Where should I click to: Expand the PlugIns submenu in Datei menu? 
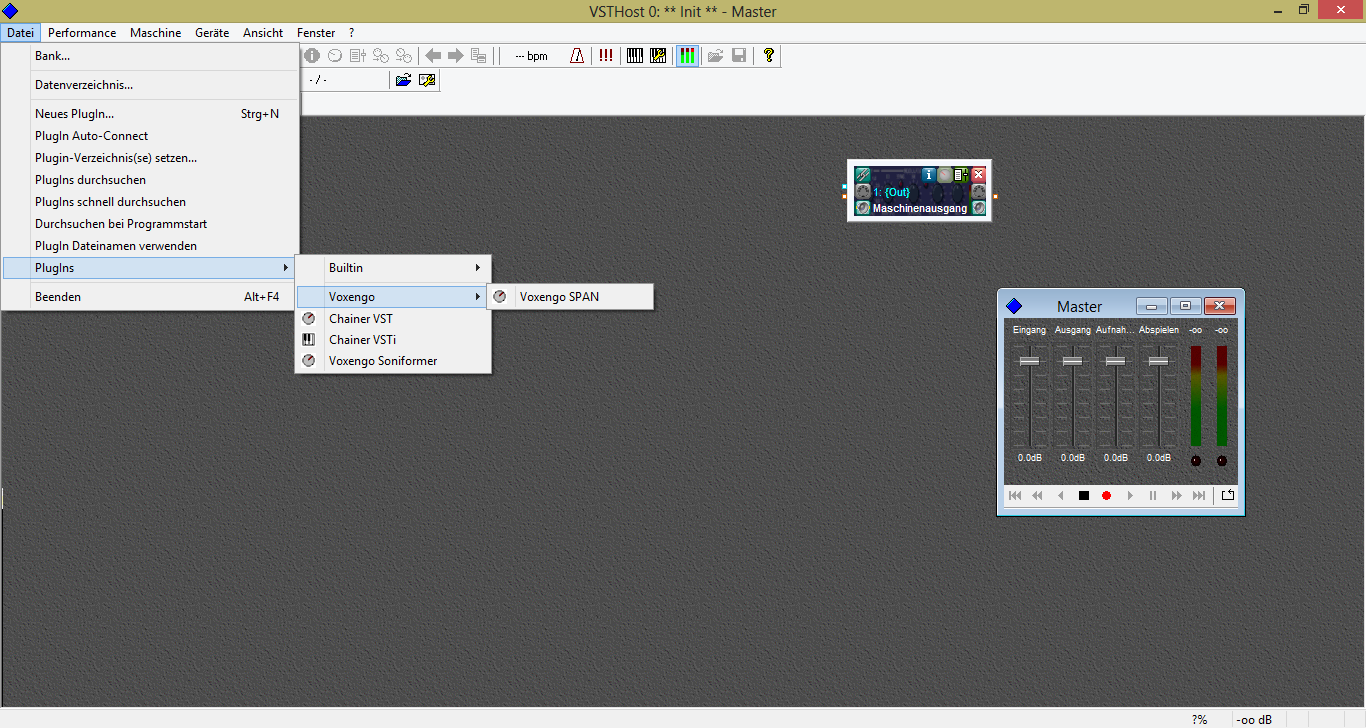click(150, 268)
